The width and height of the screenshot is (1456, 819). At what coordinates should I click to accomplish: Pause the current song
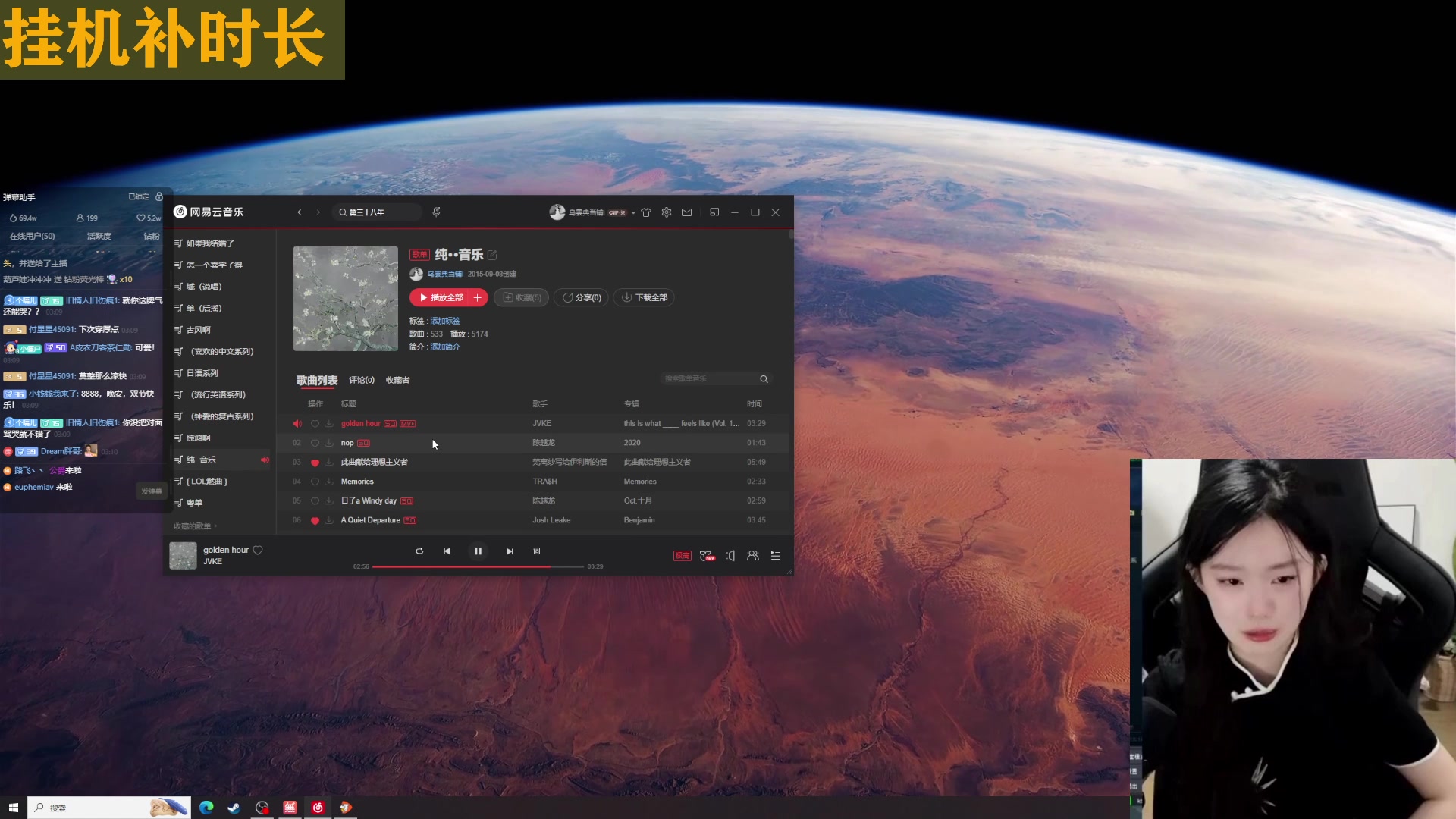click(479, 551)
